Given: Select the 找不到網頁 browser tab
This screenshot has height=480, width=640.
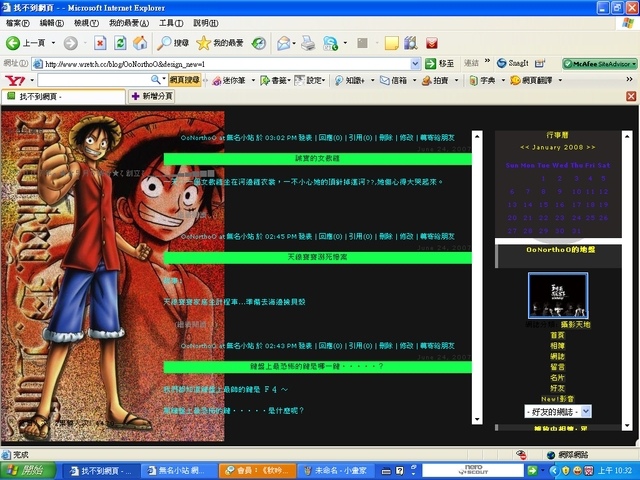Looking at the screenshot, I should point(63,97).
